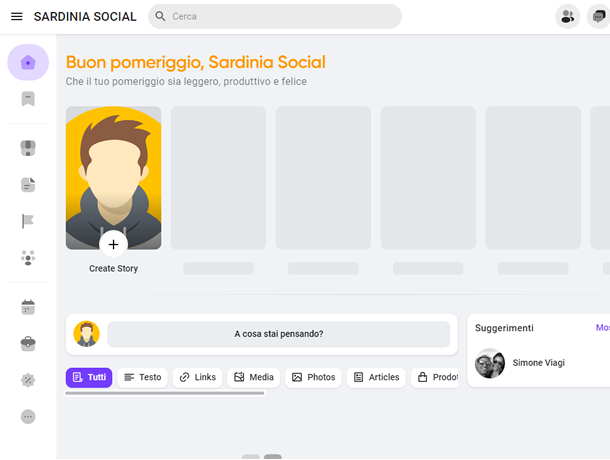
Task: Expand more options with the ellipsis icon
Action: click(x=28, y=417)
